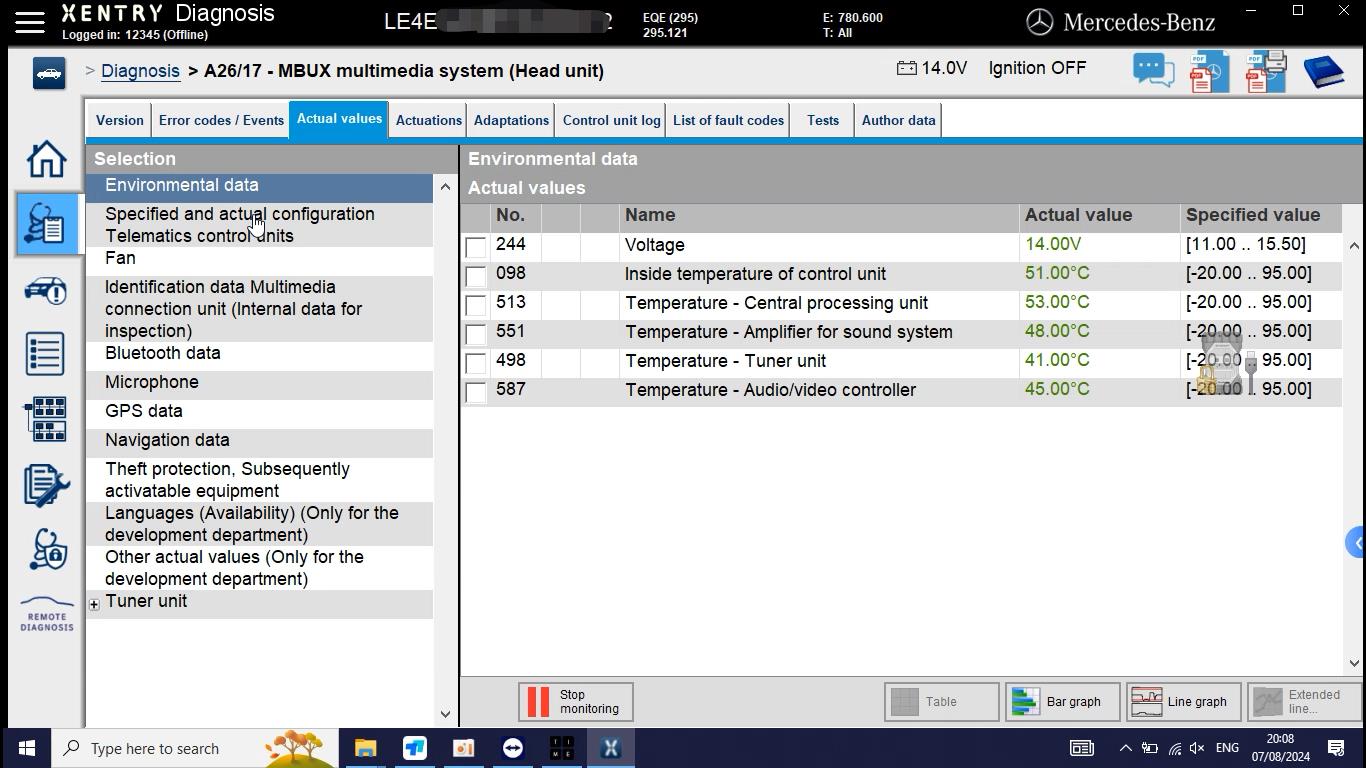1366x768 pixels.
Task: Expand the Tuner unit tree node
Action: (94, 604)
